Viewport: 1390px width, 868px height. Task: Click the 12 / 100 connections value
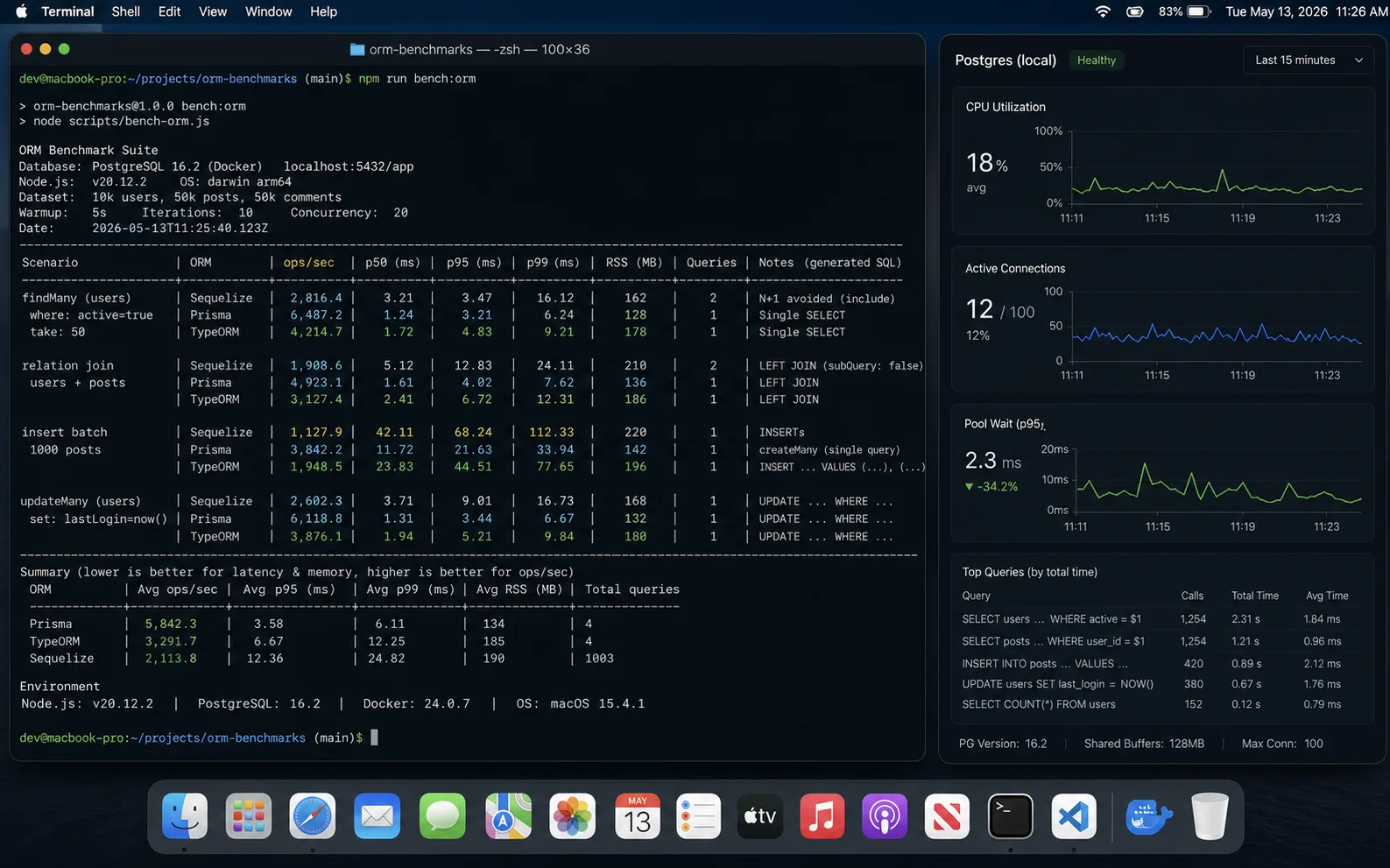pos(1000,309)
